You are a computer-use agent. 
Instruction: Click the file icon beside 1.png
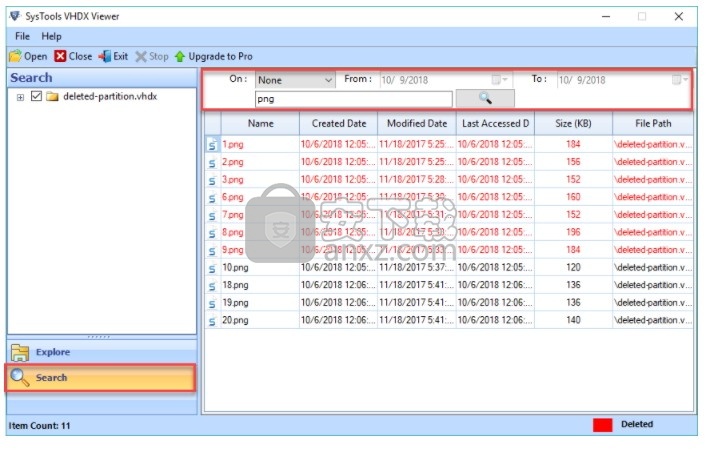[x=212, y=145]
